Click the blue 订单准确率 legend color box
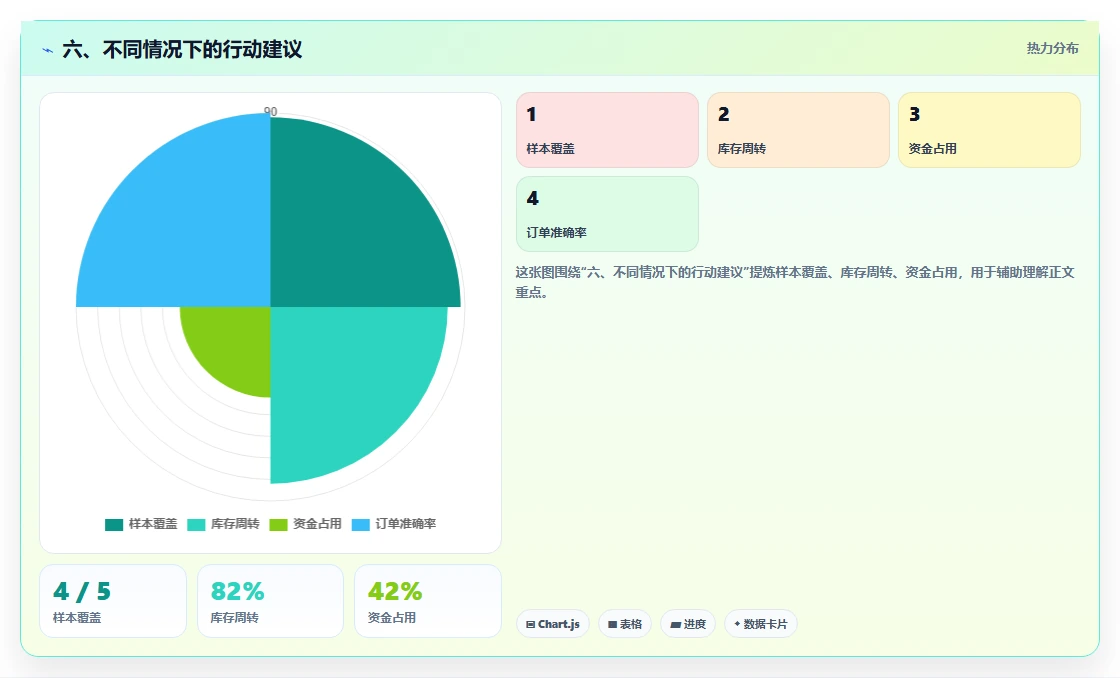This screenshot has height=678, width=1120. tap(361, 525)
